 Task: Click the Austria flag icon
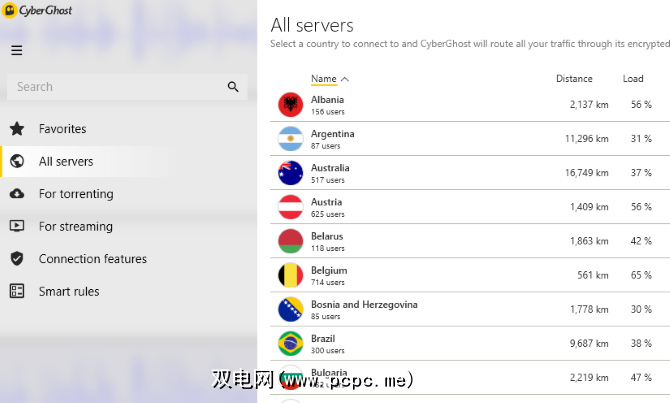point(291,207)
